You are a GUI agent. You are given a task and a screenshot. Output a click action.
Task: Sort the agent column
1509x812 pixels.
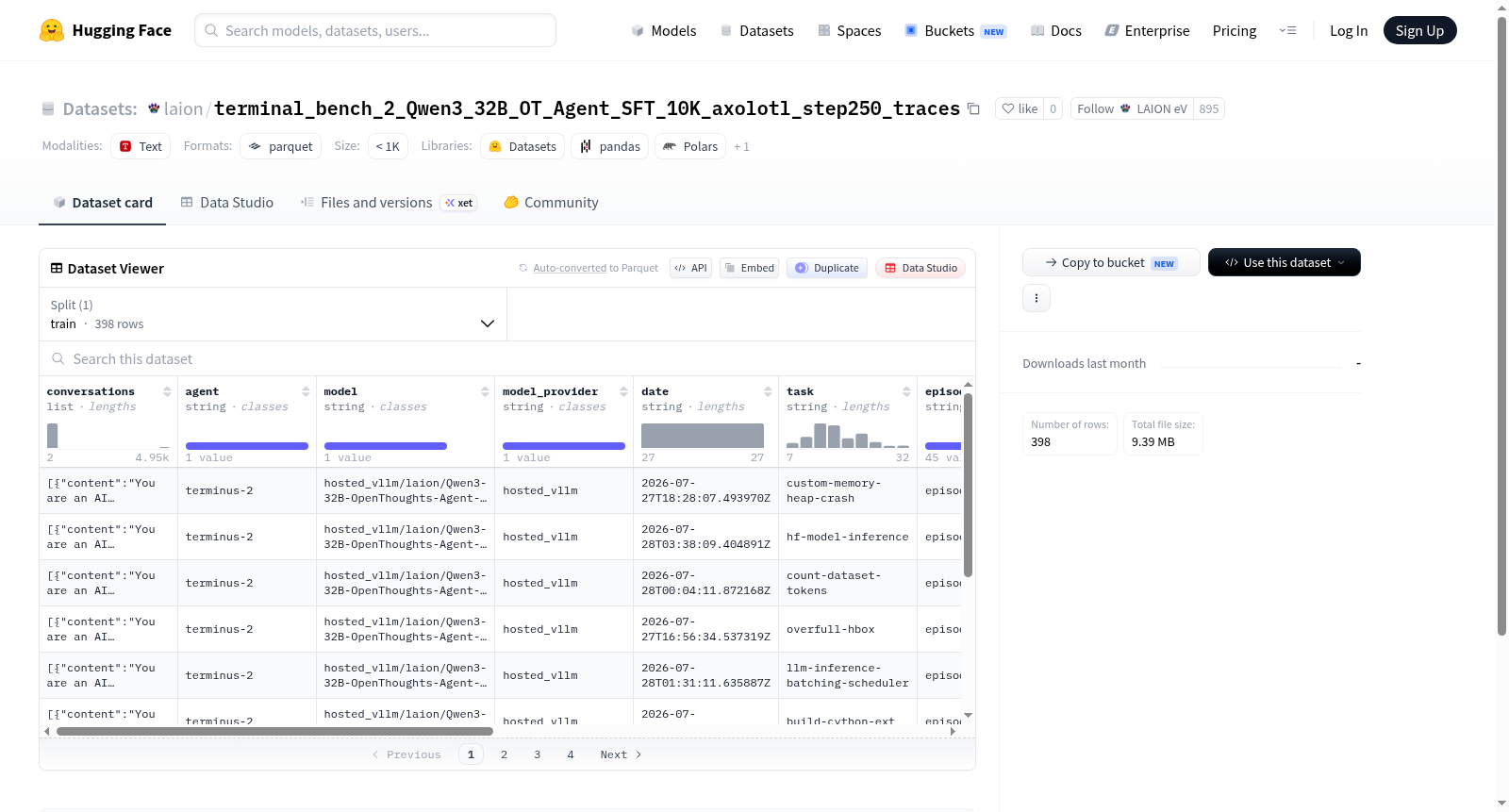306,391
